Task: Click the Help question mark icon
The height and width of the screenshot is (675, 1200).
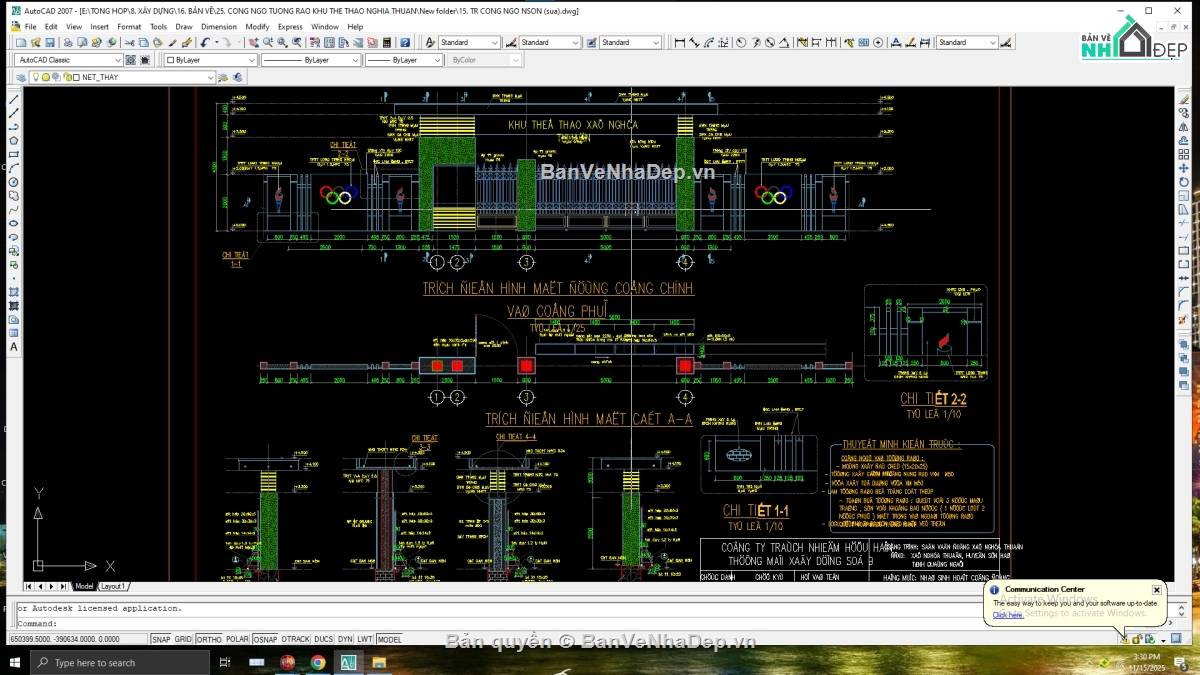Action: point(404,42)
